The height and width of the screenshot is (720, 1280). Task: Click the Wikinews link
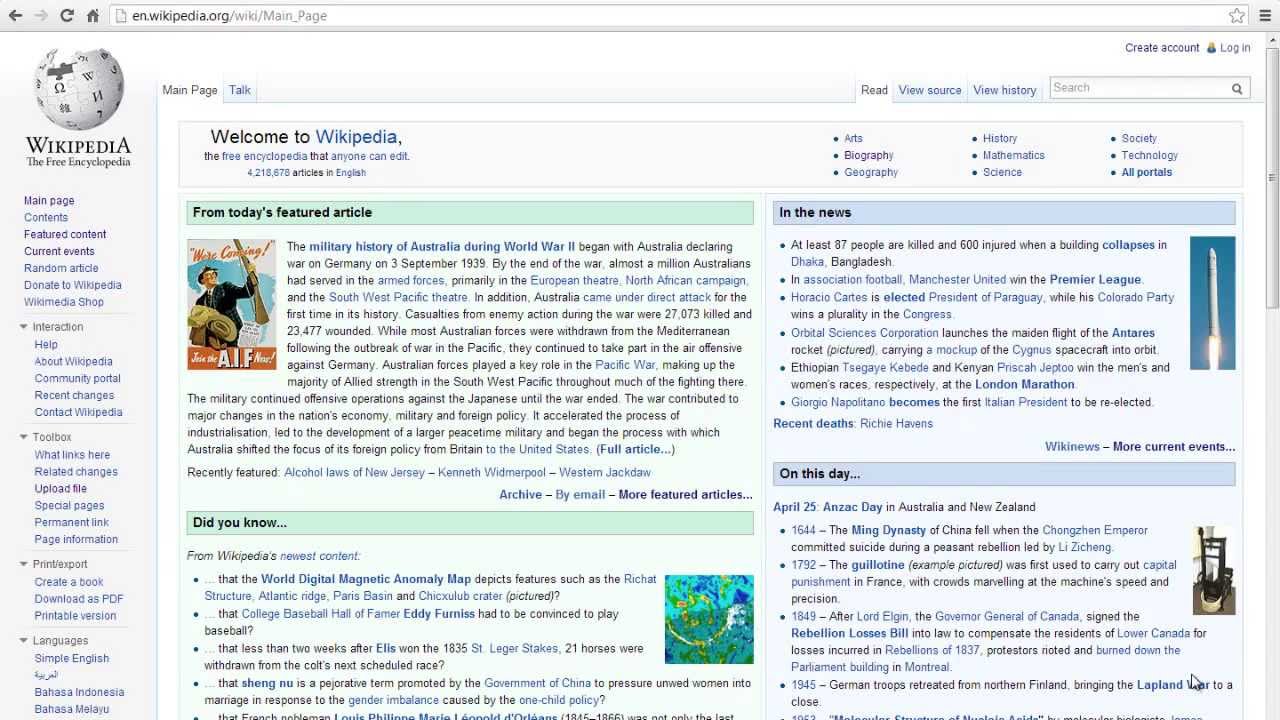[x=1072, y=447]
